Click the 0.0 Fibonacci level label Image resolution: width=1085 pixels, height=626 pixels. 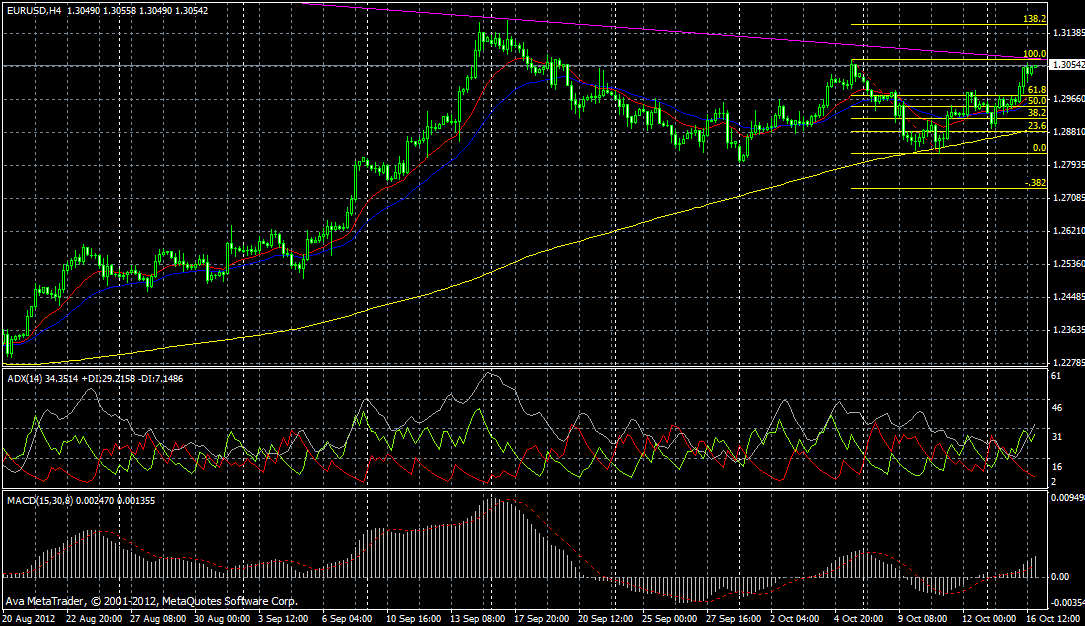click(x=1039, y=148)
